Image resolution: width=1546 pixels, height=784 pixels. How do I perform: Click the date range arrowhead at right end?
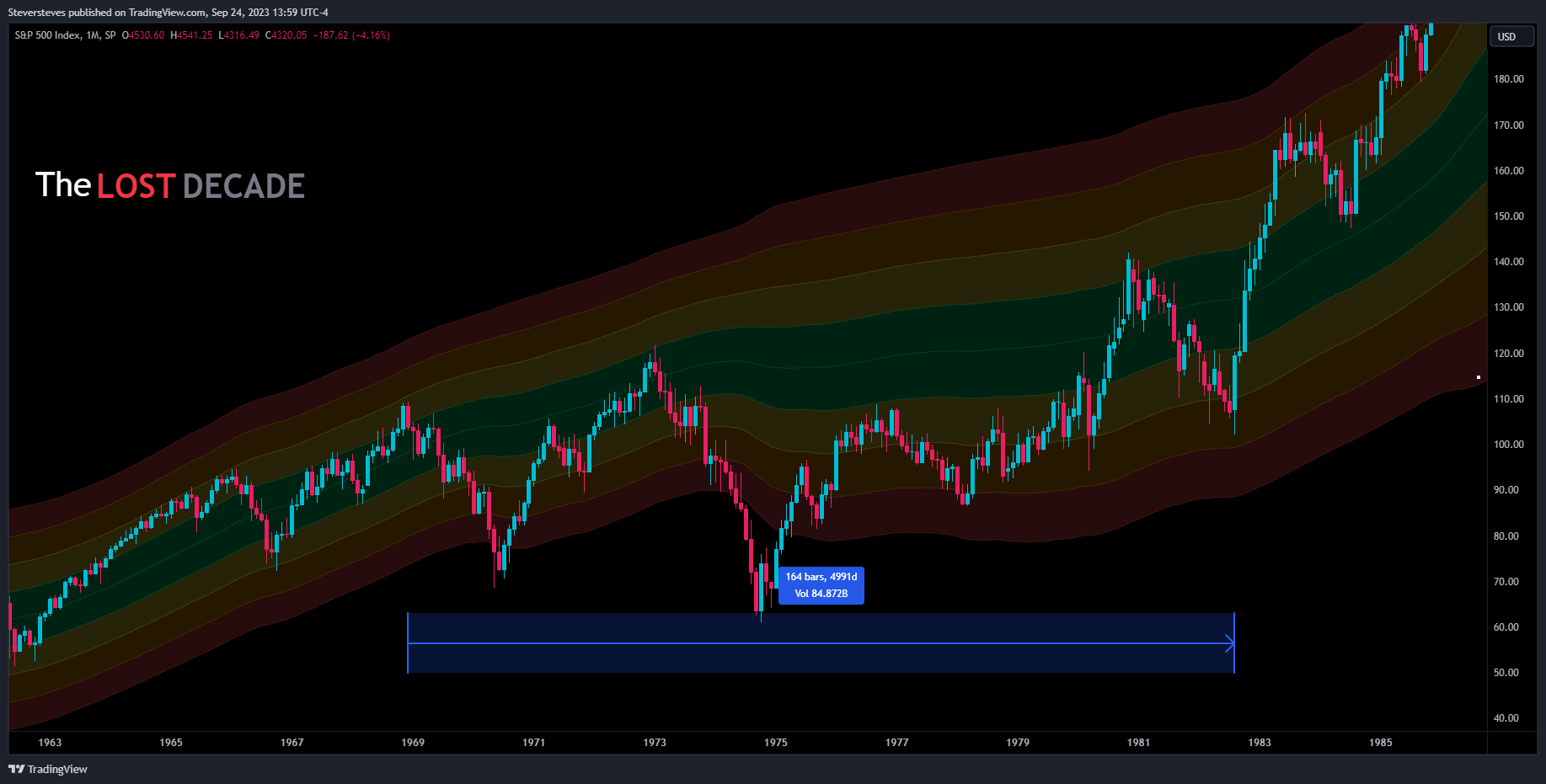(x=1230, y=643)
